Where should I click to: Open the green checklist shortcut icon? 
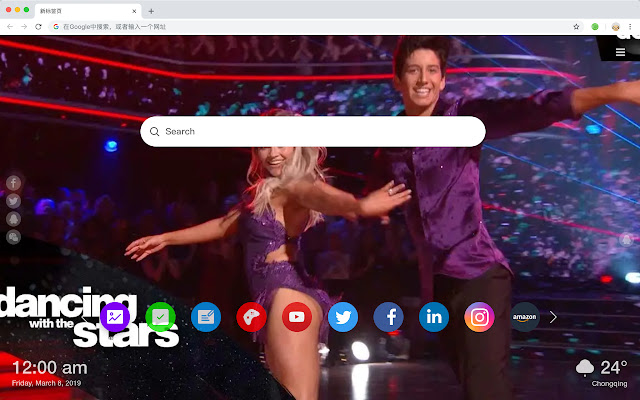click(x=160, y=317)
